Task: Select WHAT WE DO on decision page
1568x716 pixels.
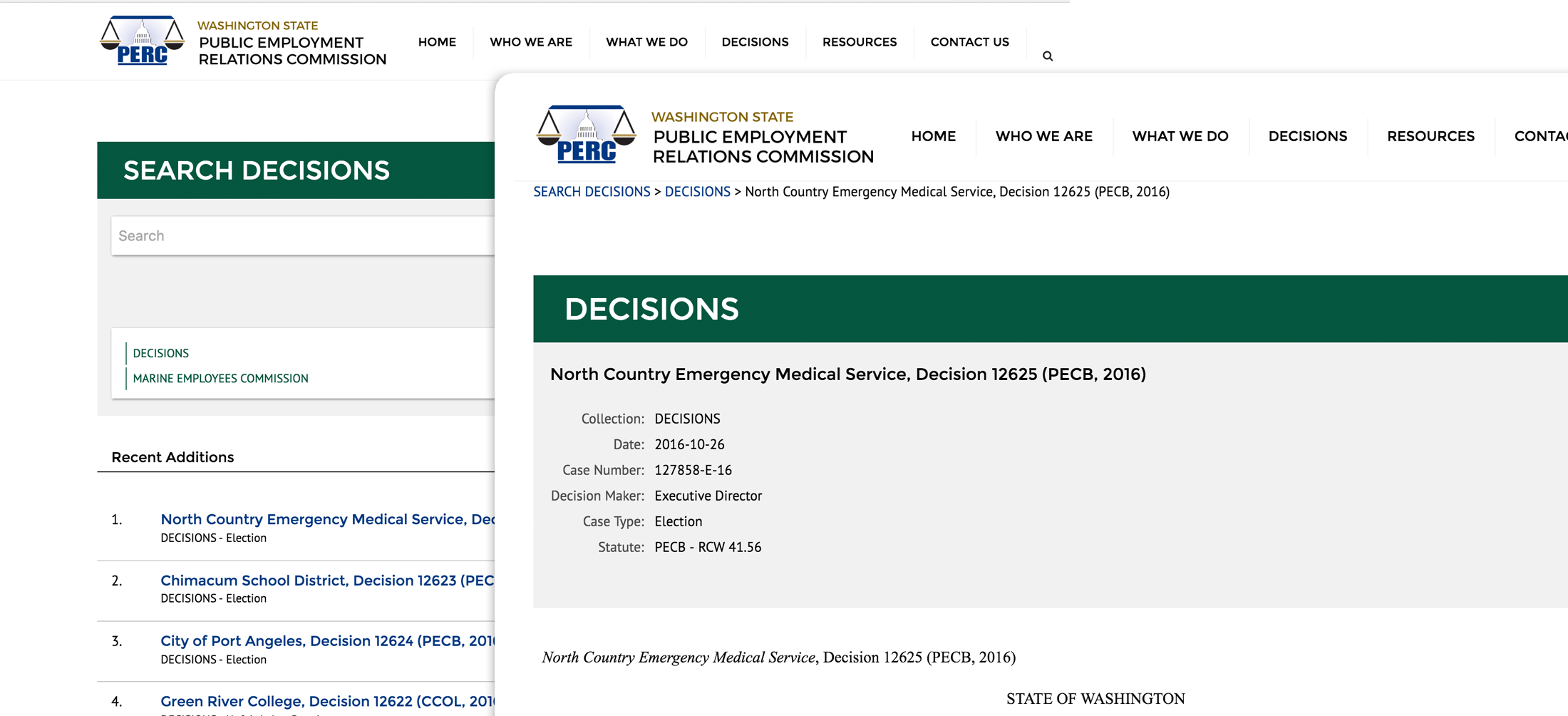Action: tap(1180, 136)
